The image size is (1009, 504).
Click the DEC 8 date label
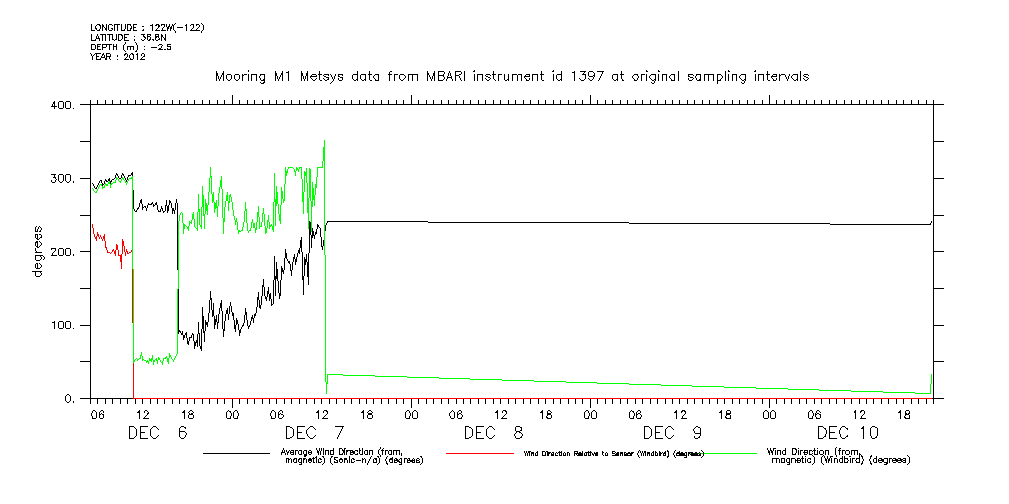[493, 433]
